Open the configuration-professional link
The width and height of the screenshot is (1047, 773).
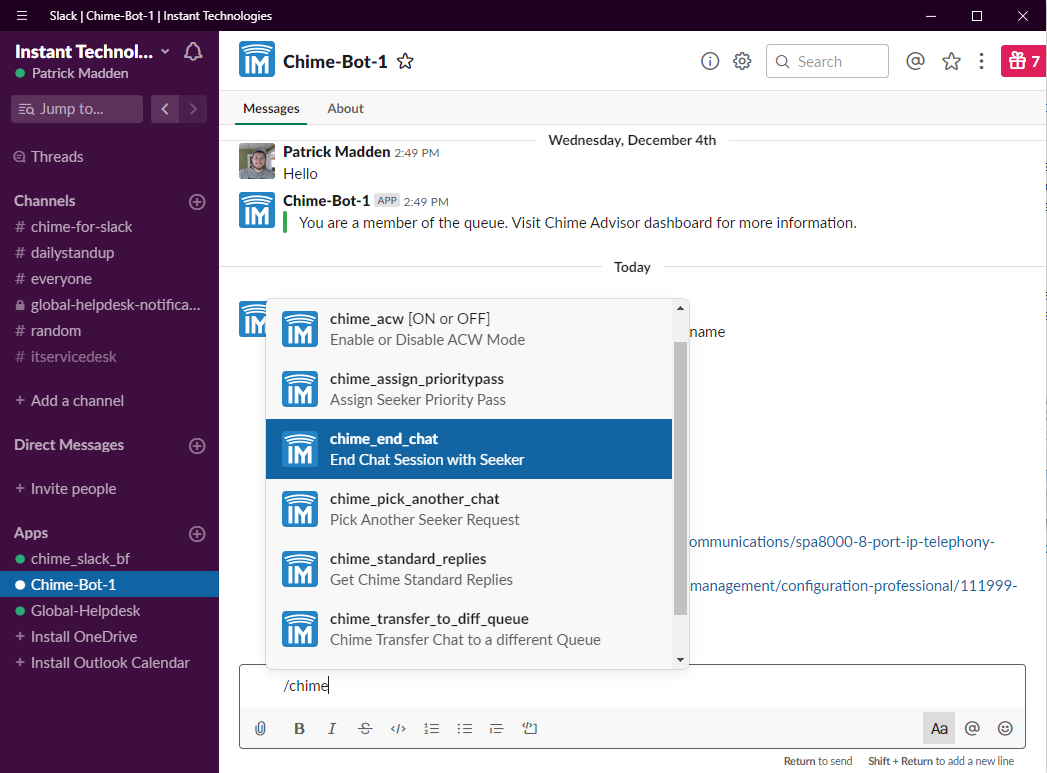pos(853,586)
